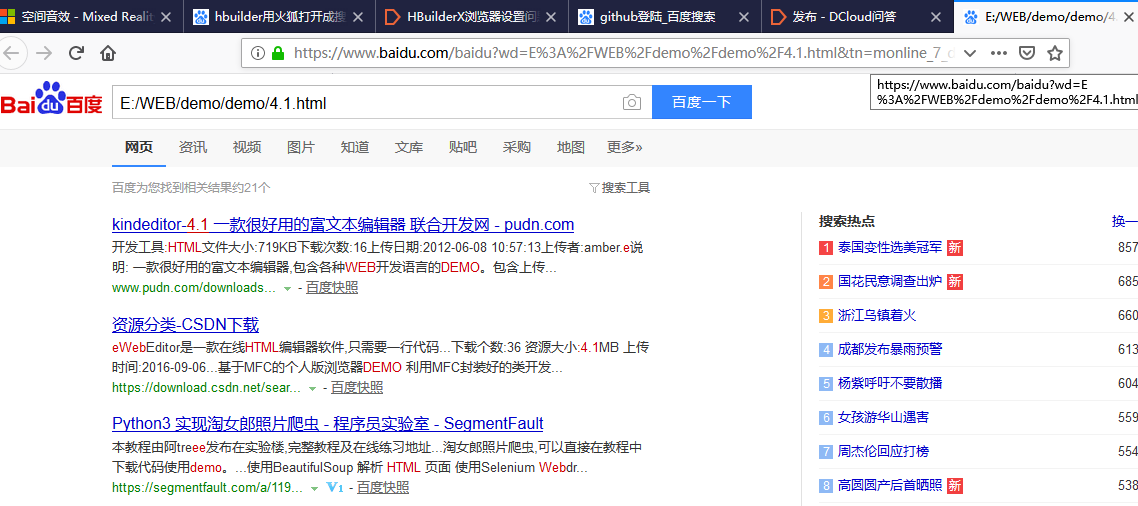Open 百度快照 for pudn.com result
The height and width of the screenshot is (506, 1138).
332,288
